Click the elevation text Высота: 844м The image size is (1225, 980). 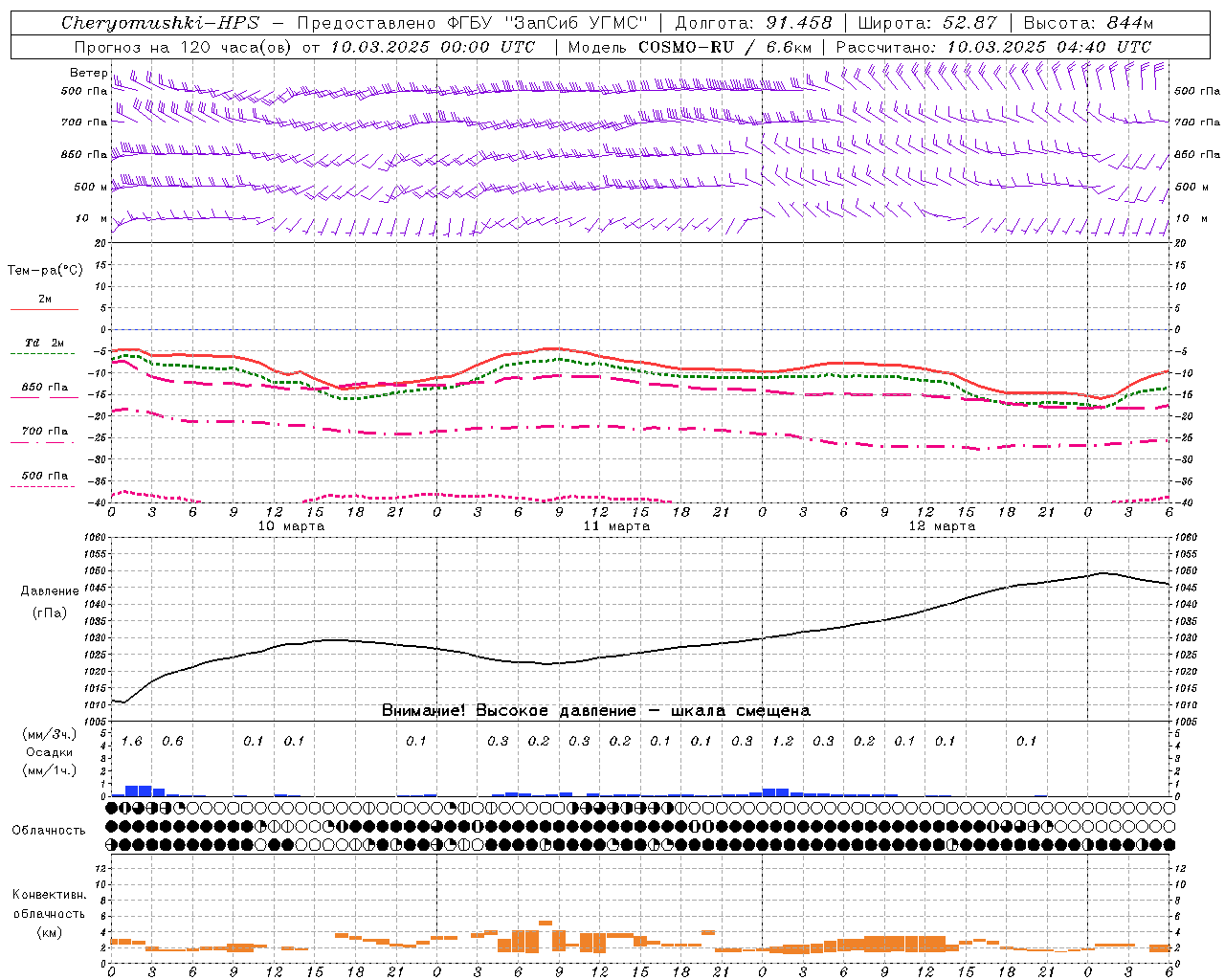1088,23
